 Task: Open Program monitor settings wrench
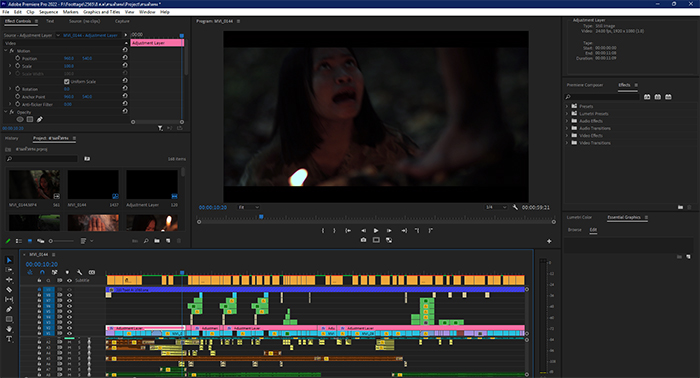pos(515,207)
